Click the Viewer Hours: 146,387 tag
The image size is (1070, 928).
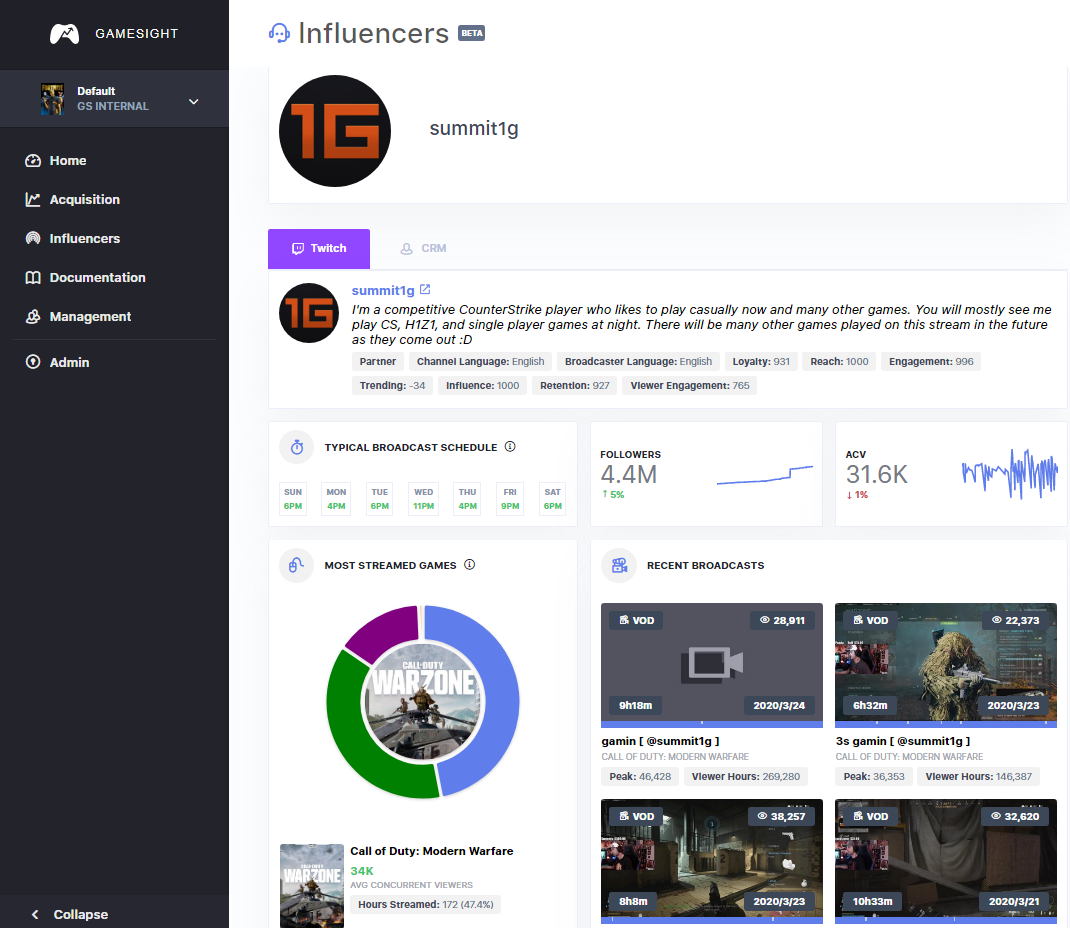coord(979,777)
